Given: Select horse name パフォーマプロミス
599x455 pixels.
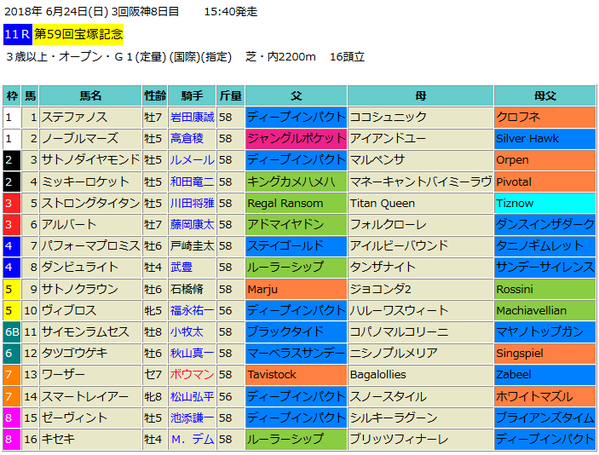Looking at the screenshot, I should click(91, 246).
